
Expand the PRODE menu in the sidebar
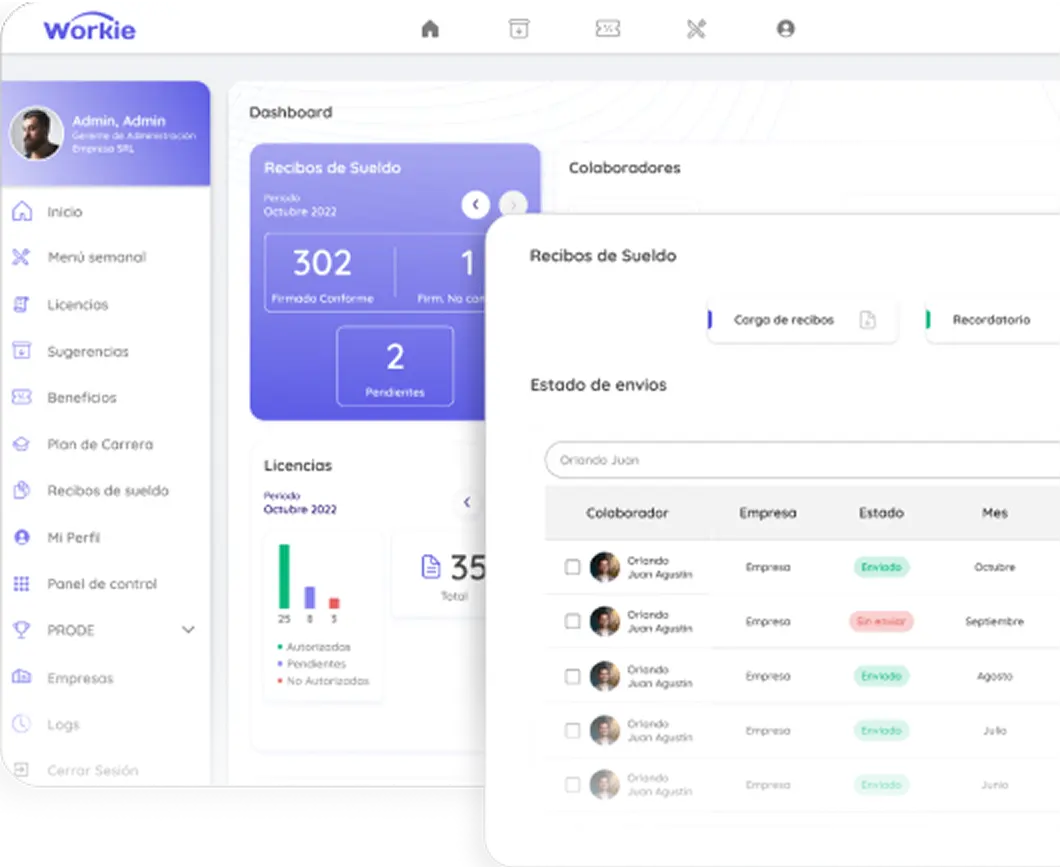click(x=187, y=630)
